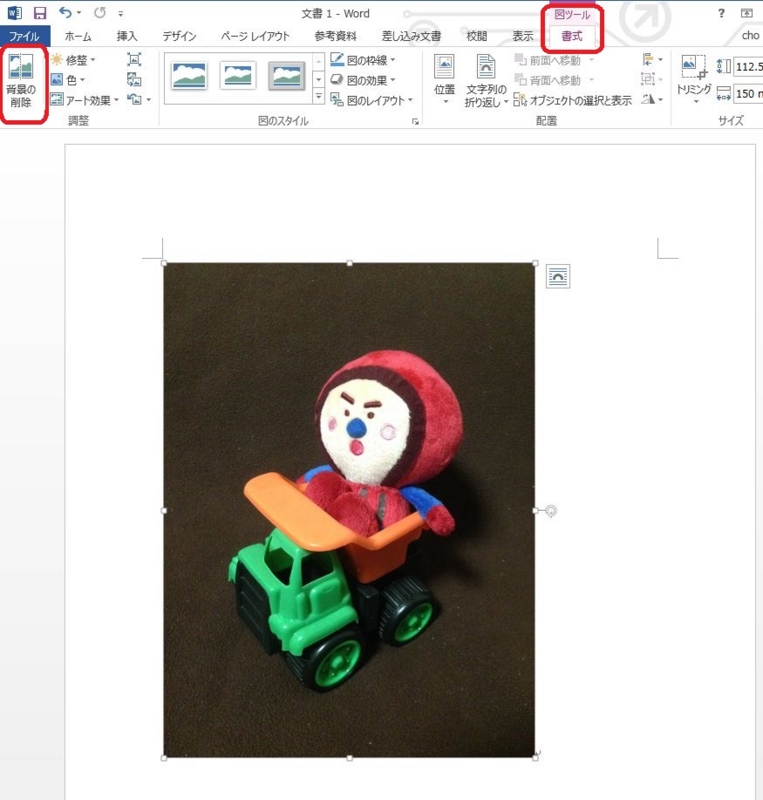Open the 位置 (Position) menu
The image size is (763, 800).
click(444, 79)
